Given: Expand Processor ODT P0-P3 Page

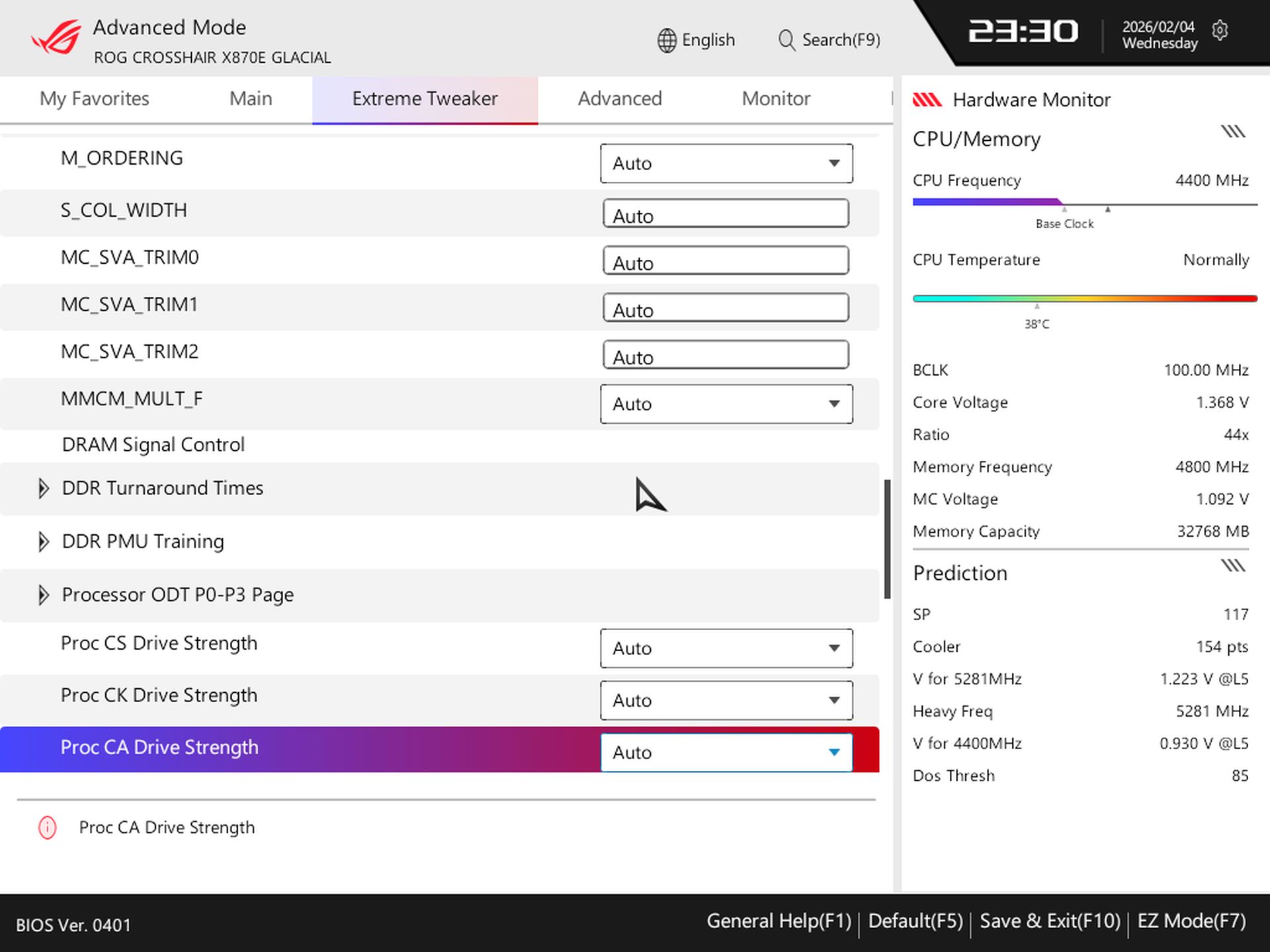Looking at the screenshot, I should pos(44,595).
